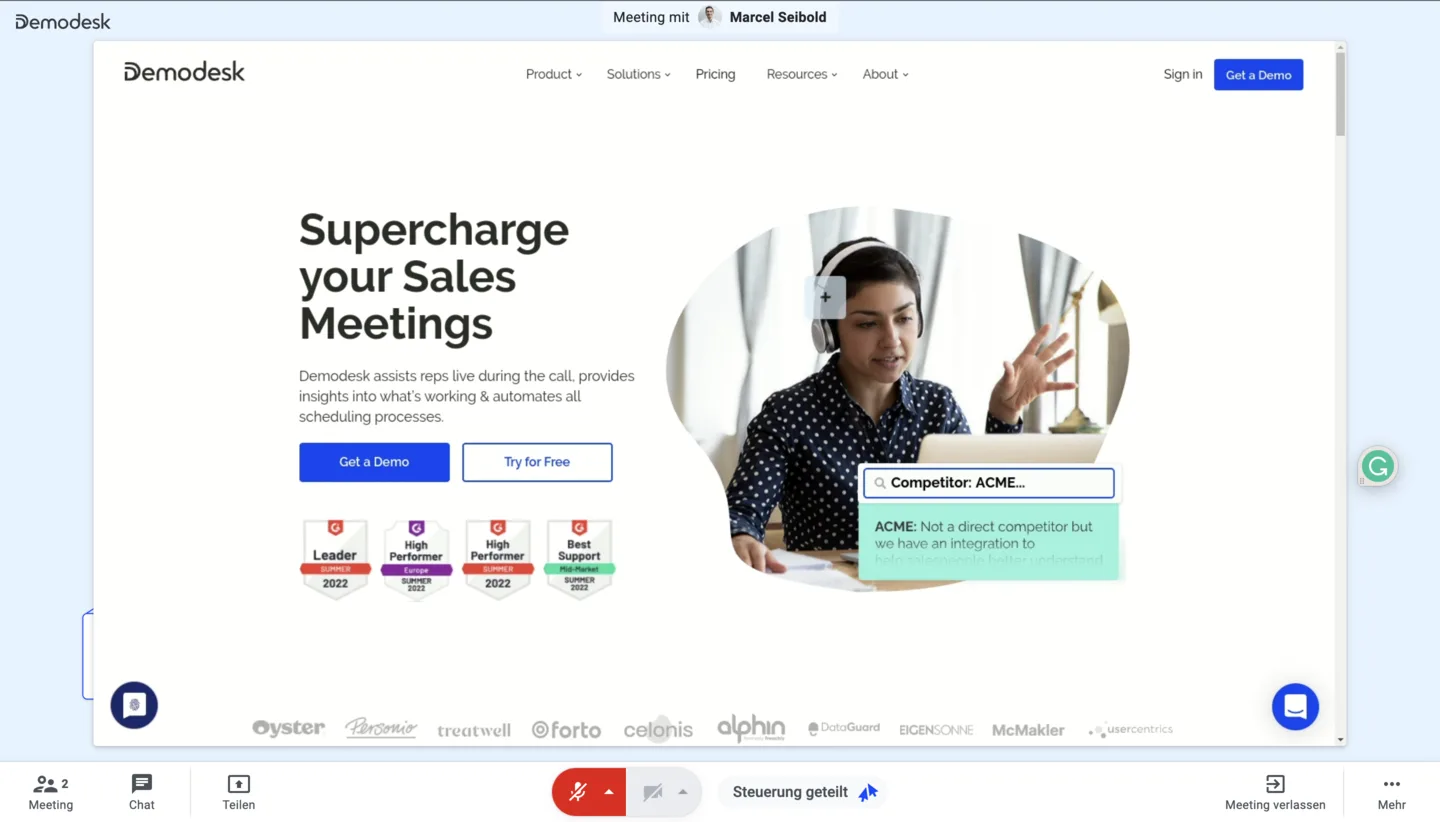Screen dimensions: 1440x822
Task: Click the scrollbar down arrow
Action: tap(1340, 740)
